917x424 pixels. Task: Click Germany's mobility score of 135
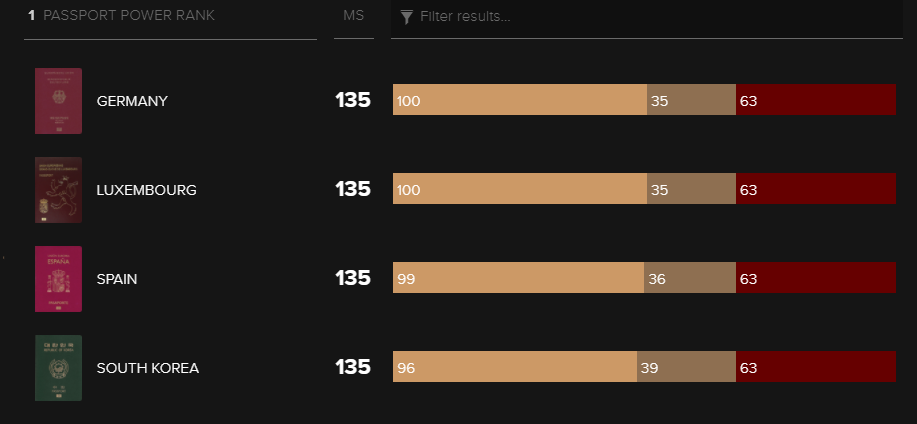pyautogui.click(x=353, y=100)
